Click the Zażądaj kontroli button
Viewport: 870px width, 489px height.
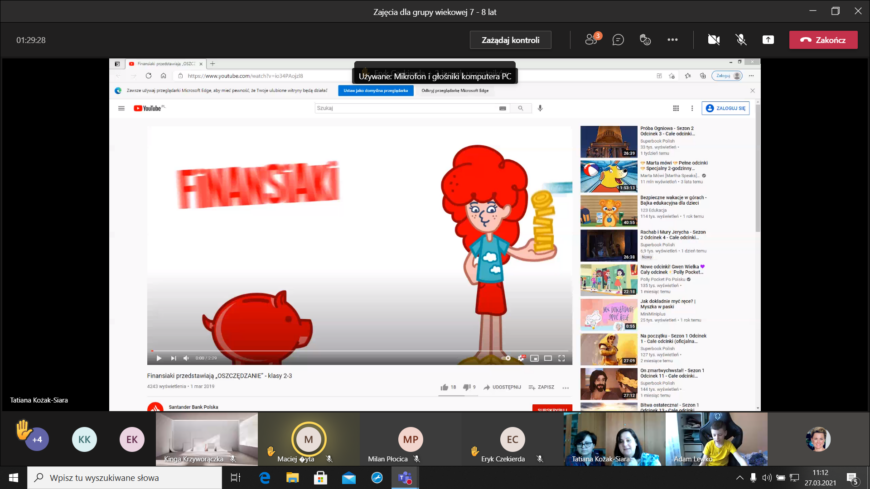[510, 40]
